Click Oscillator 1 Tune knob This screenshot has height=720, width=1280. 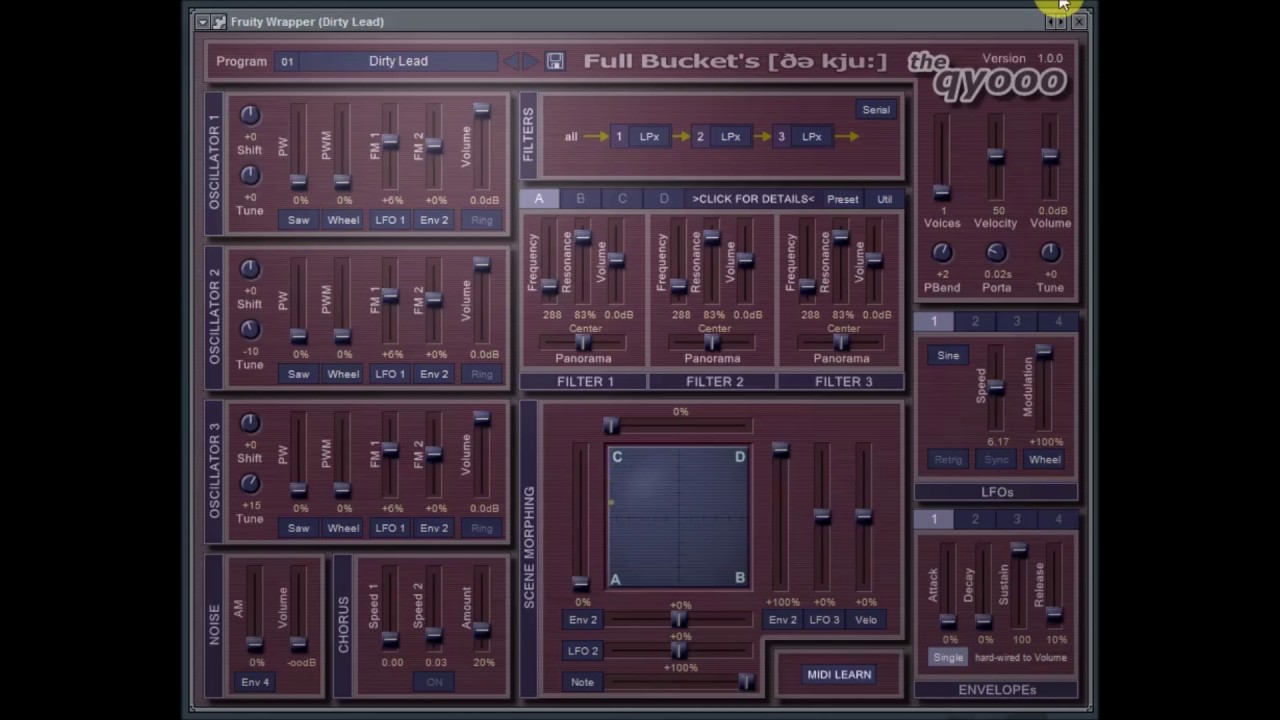pyautogui.click(x=250, y=175)
